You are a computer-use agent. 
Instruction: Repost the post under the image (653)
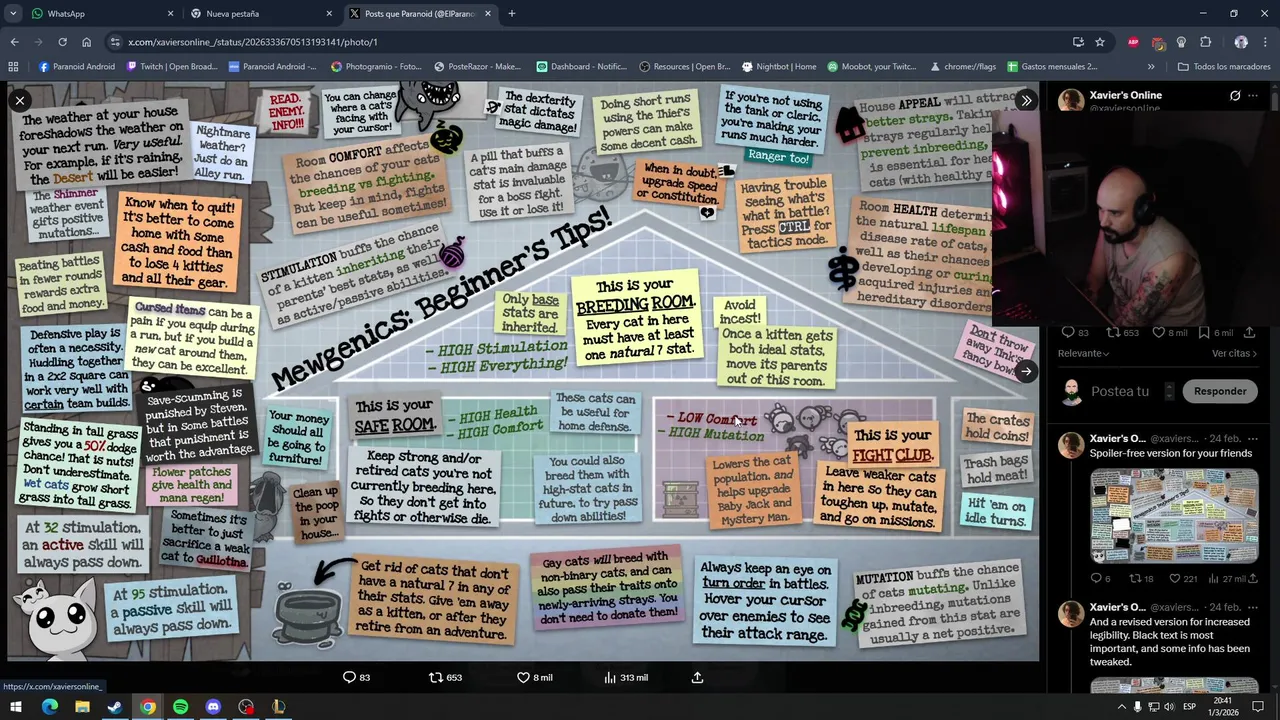point(445,677)
